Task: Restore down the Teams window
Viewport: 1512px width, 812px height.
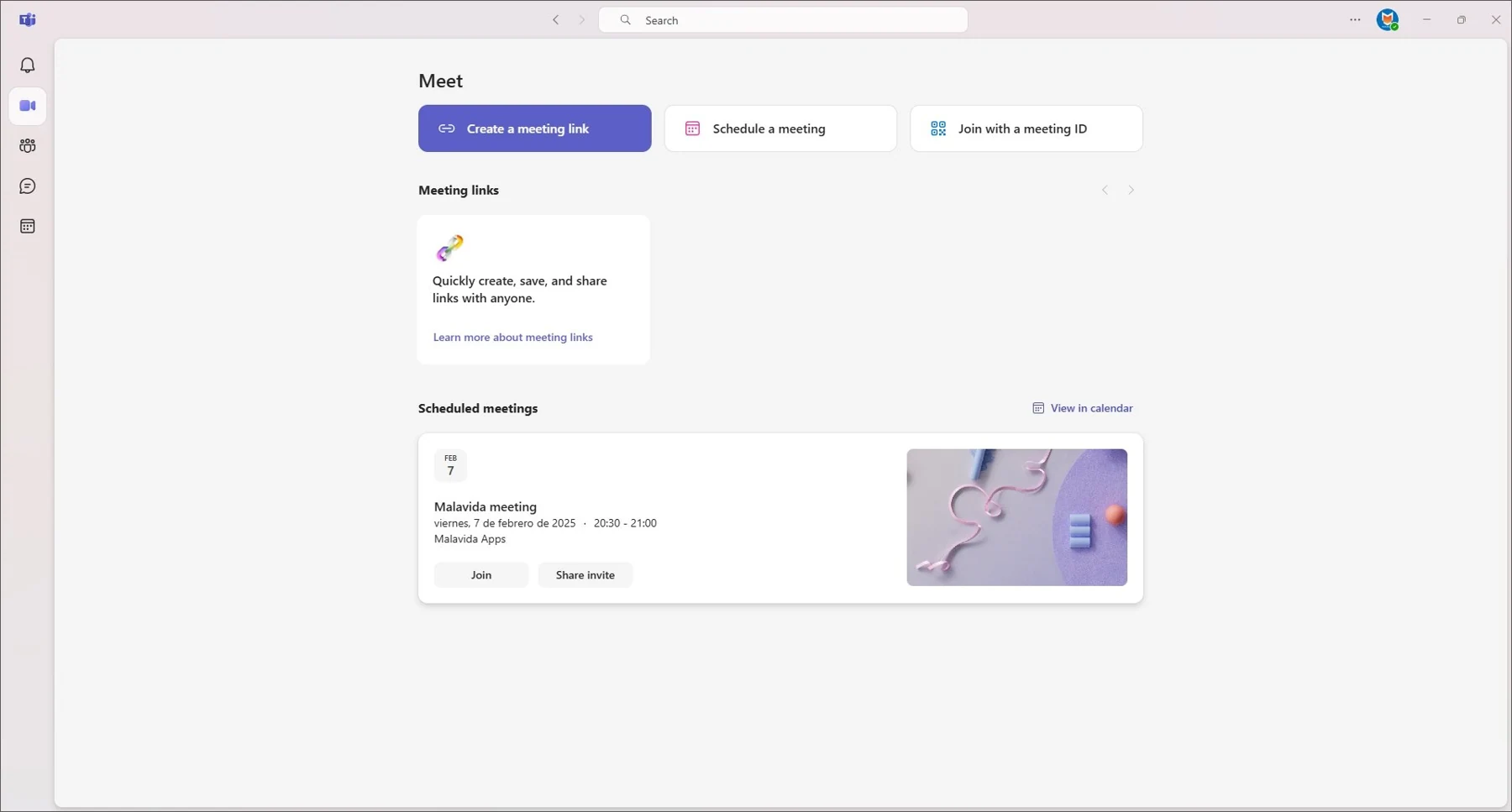Action: point(1462,20)
